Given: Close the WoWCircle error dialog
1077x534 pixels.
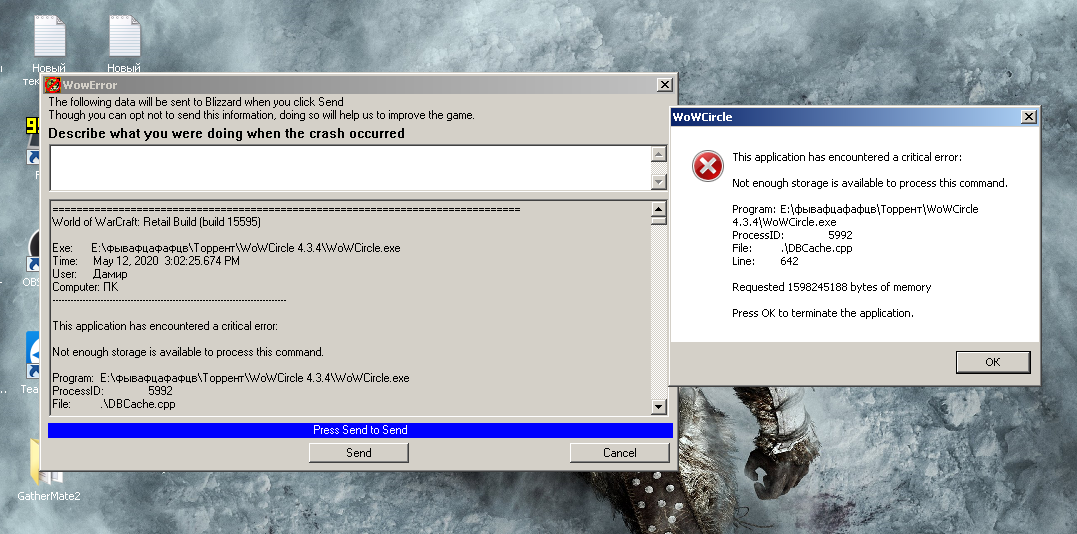Looking at the screenshot, I should pyautogui.click(x=1028, y=117).
